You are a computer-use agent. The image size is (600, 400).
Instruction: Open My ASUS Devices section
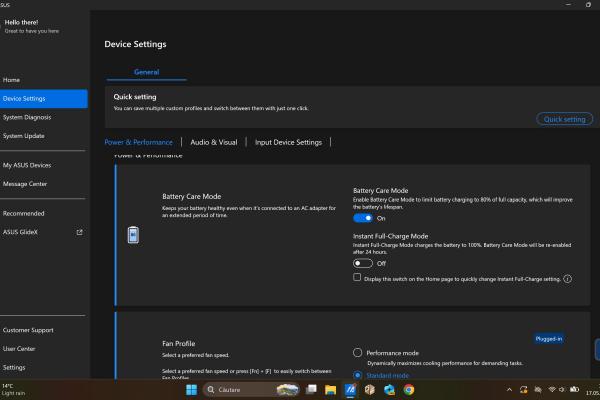tap(27, 165)
